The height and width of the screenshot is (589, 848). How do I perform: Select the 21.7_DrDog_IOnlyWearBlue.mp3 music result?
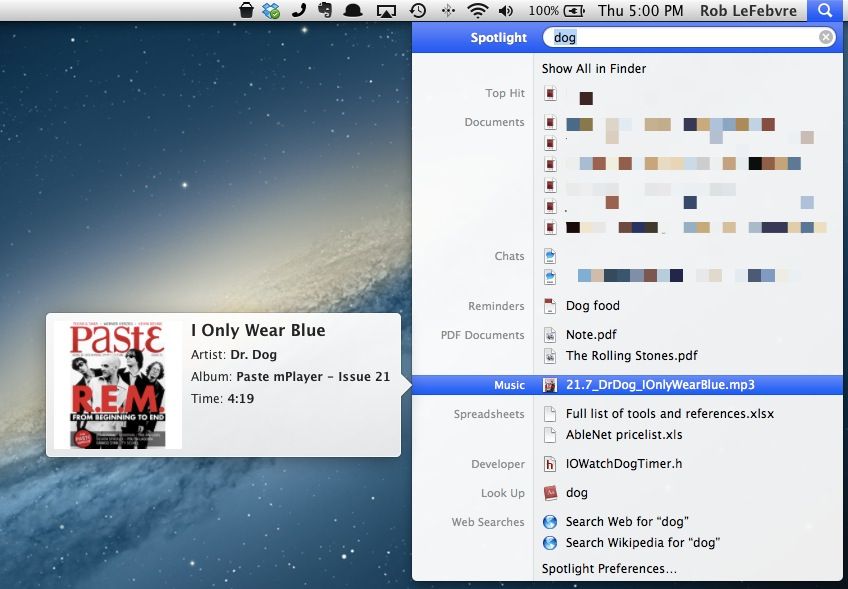[x=660, y=385]
